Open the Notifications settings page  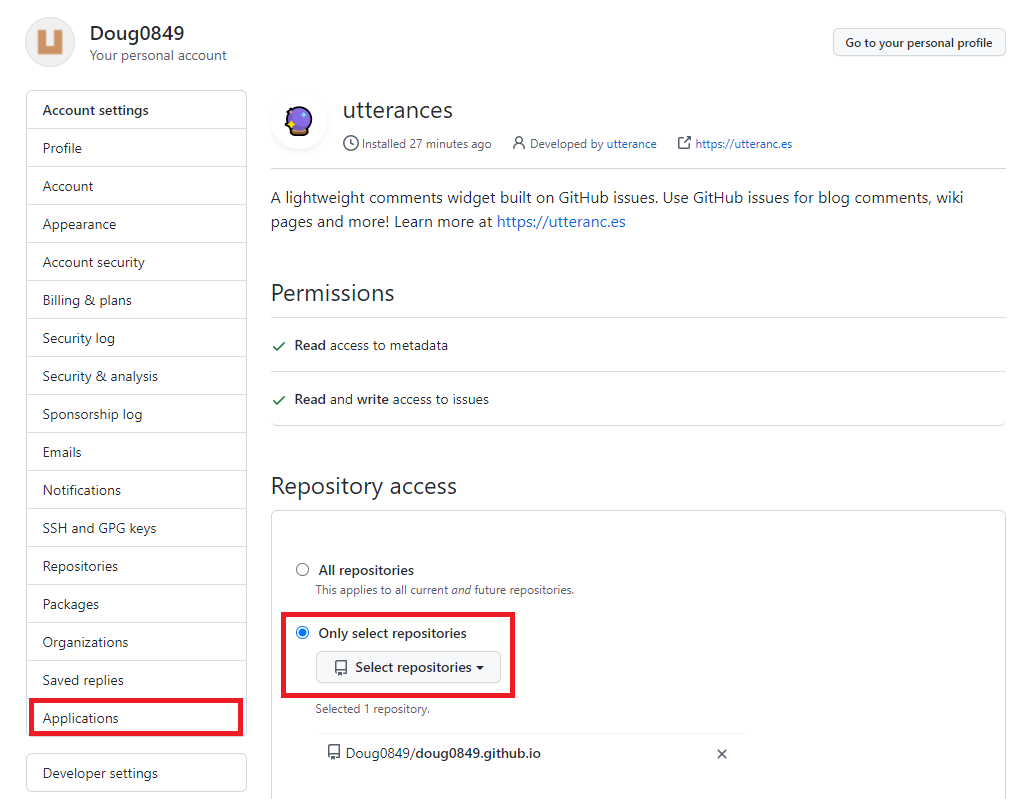click(x=82, y=490)
